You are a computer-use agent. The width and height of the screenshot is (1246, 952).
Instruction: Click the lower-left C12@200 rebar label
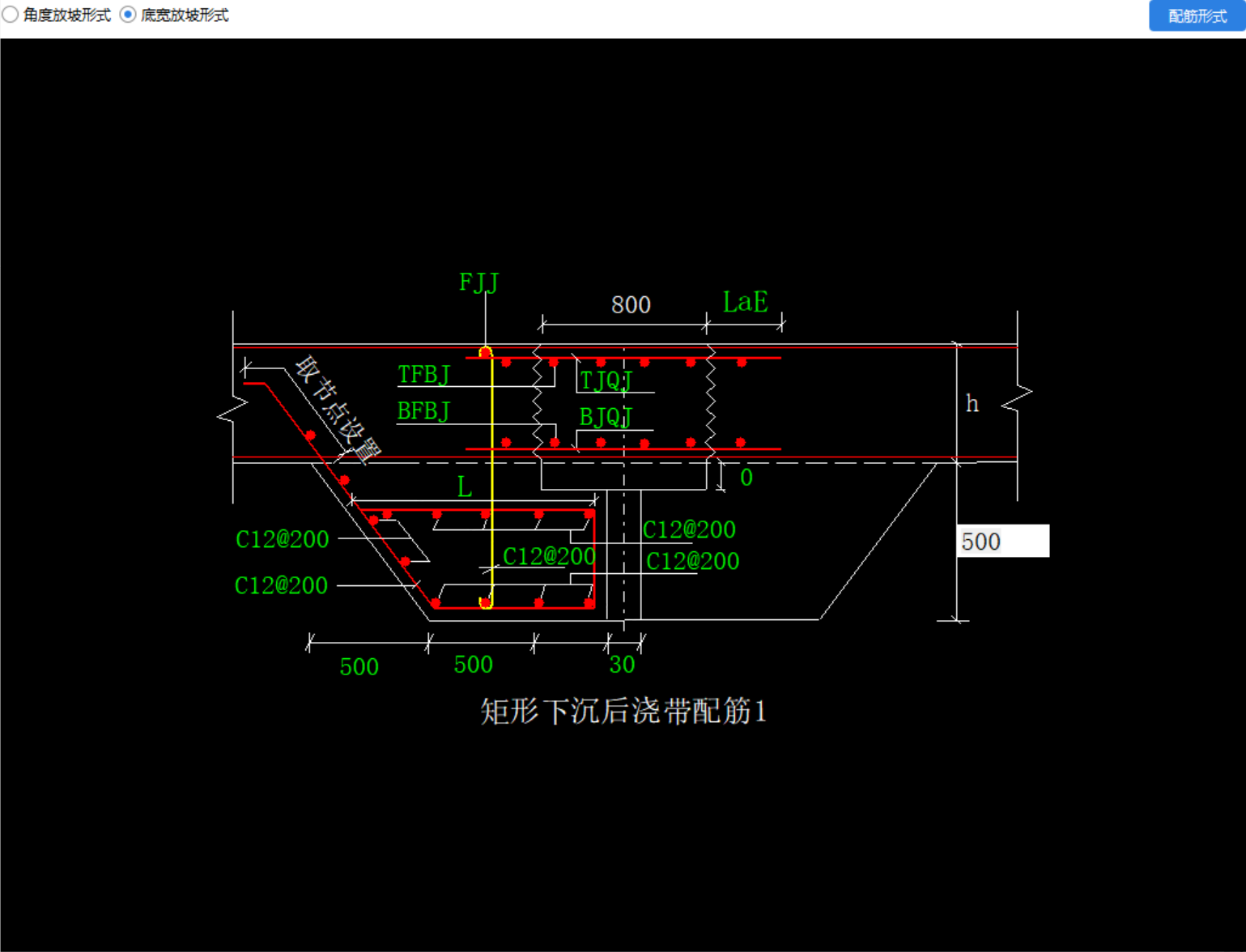[x=281, y=585]
